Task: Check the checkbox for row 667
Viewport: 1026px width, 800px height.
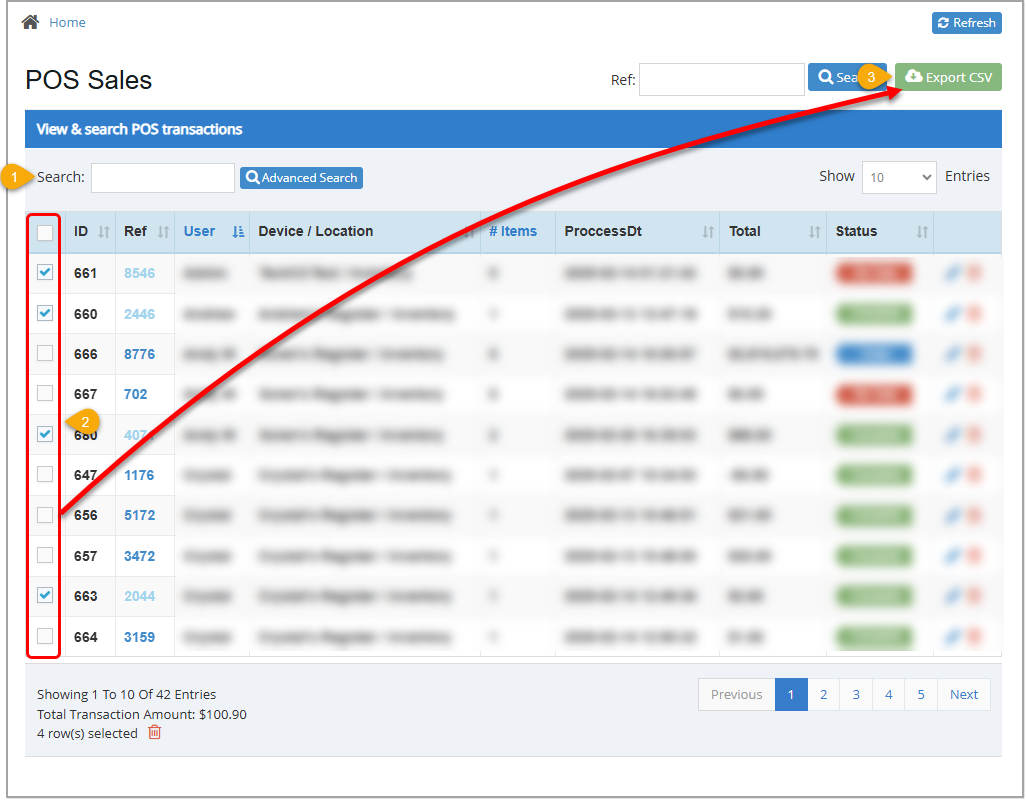Action: 43,394
